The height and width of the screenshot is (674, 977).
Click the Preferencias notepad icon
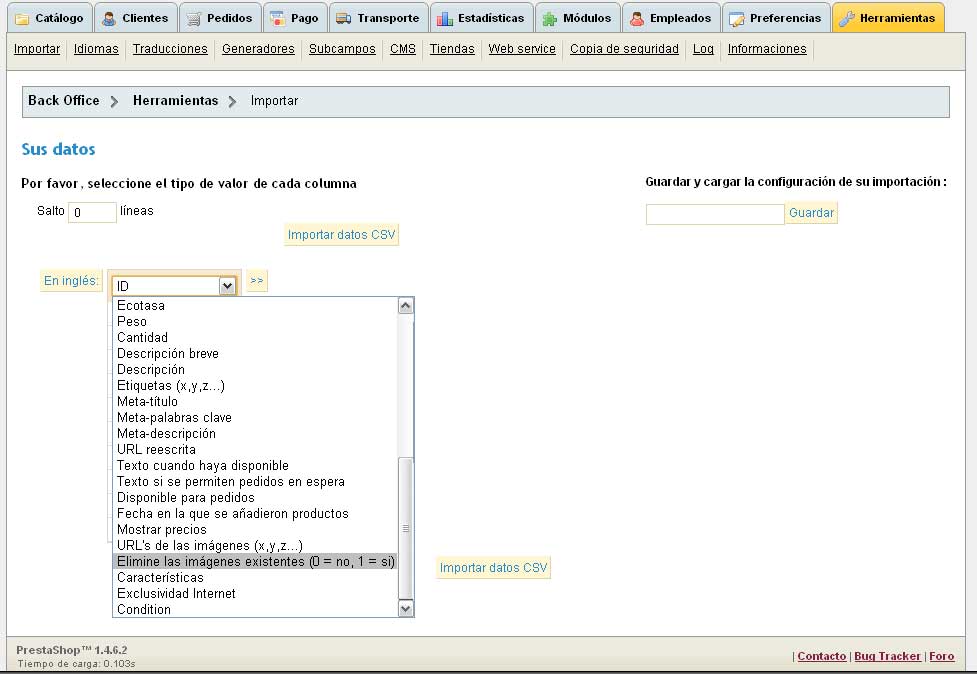coord(736,19)
